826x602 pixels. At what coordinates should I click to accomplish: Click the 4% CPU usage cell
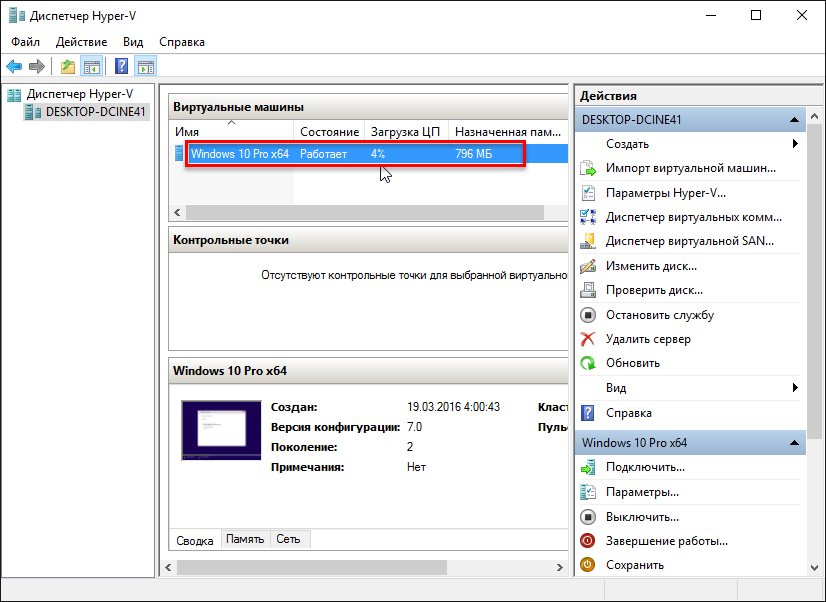click(x=378, y=154)
